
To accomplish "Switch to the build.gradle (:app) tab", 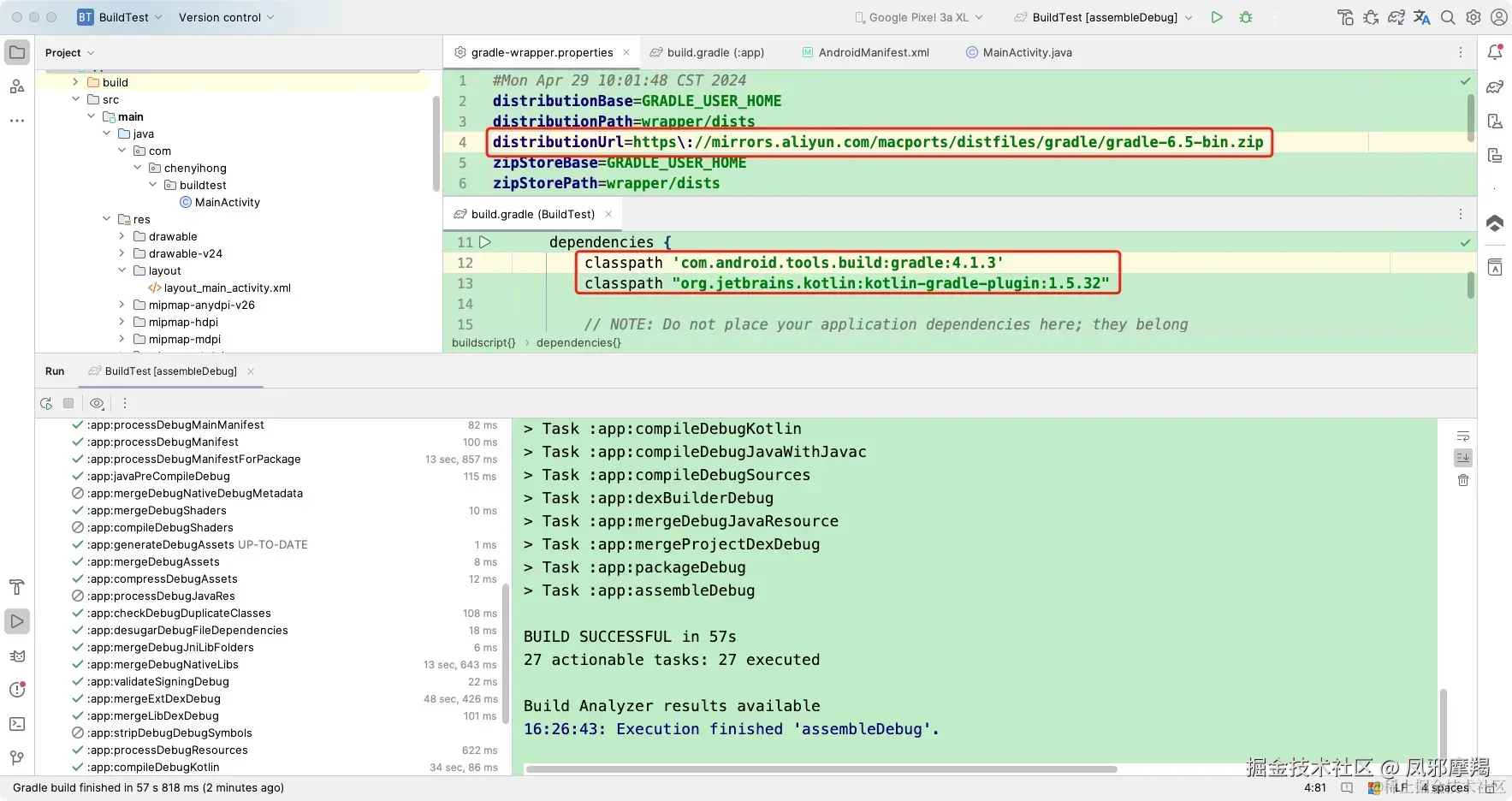I will pyautogui.click(x=707, y=52).
